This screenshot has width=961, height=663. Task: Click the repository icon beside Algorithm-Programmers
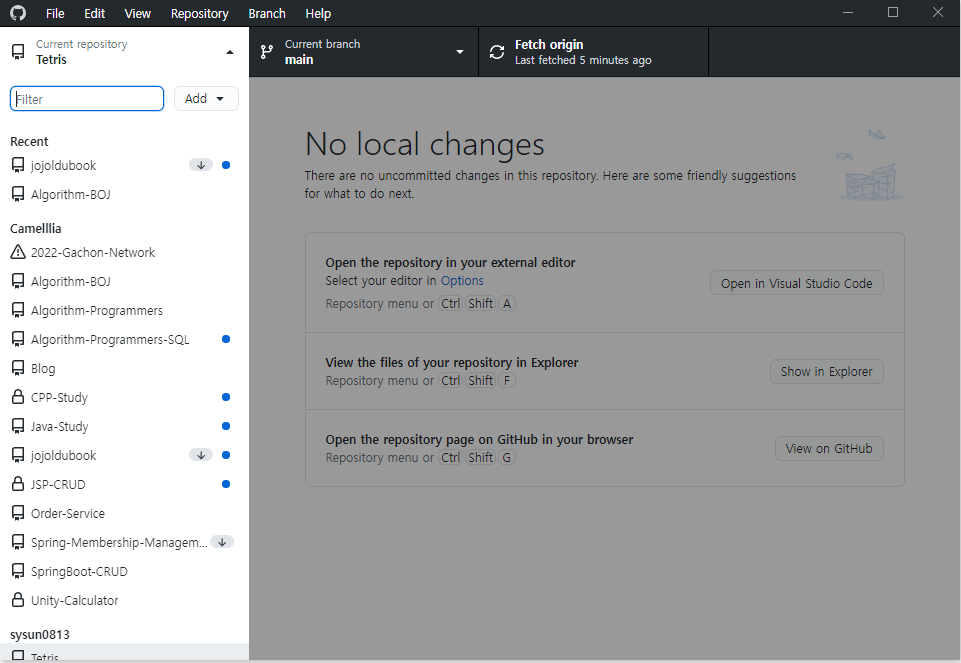(18, 310)
